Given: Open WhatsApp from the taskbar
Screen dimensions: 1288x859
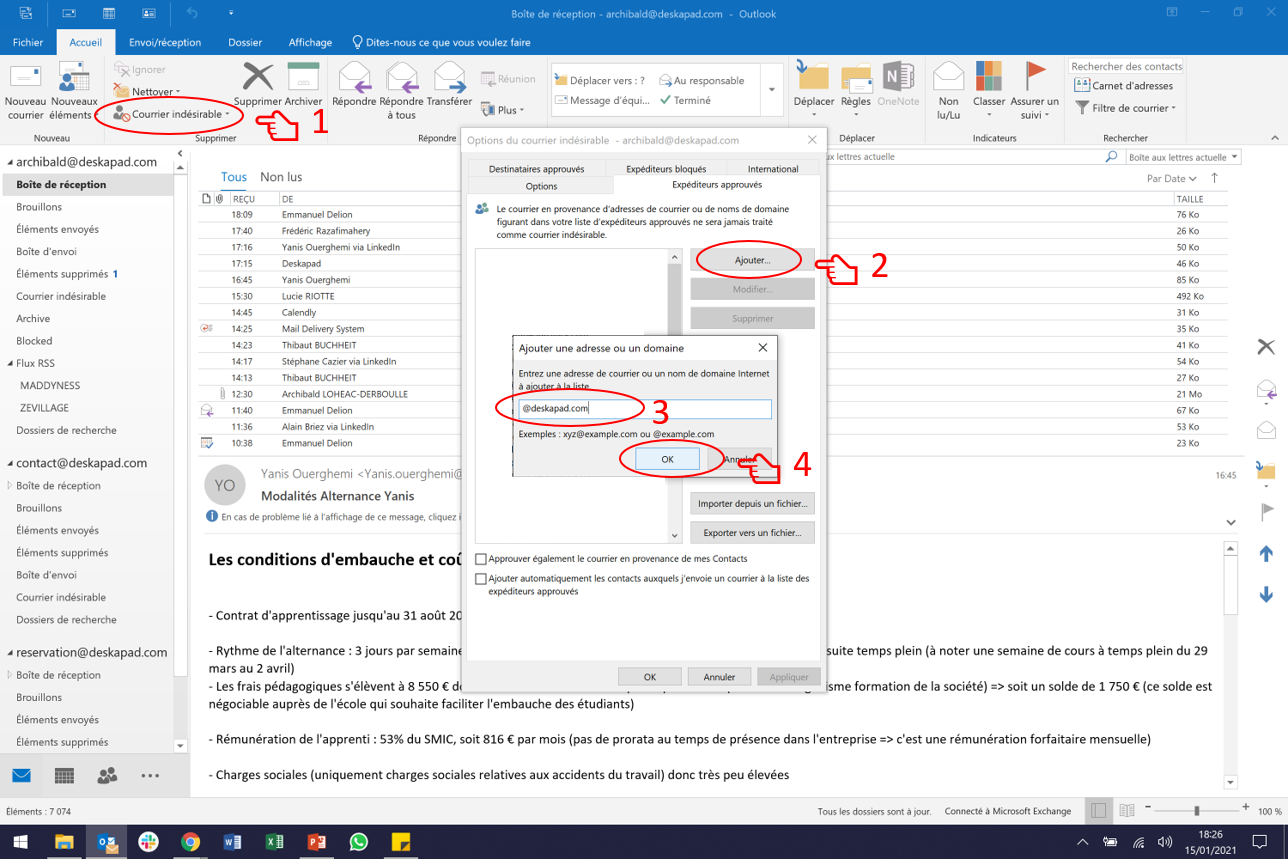Looking at the screenshot, I should (359, 842).
